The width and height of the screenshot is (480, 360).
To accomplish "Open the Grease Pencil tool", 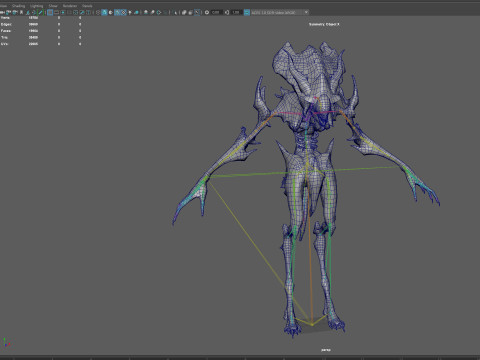I will [40, 12].
